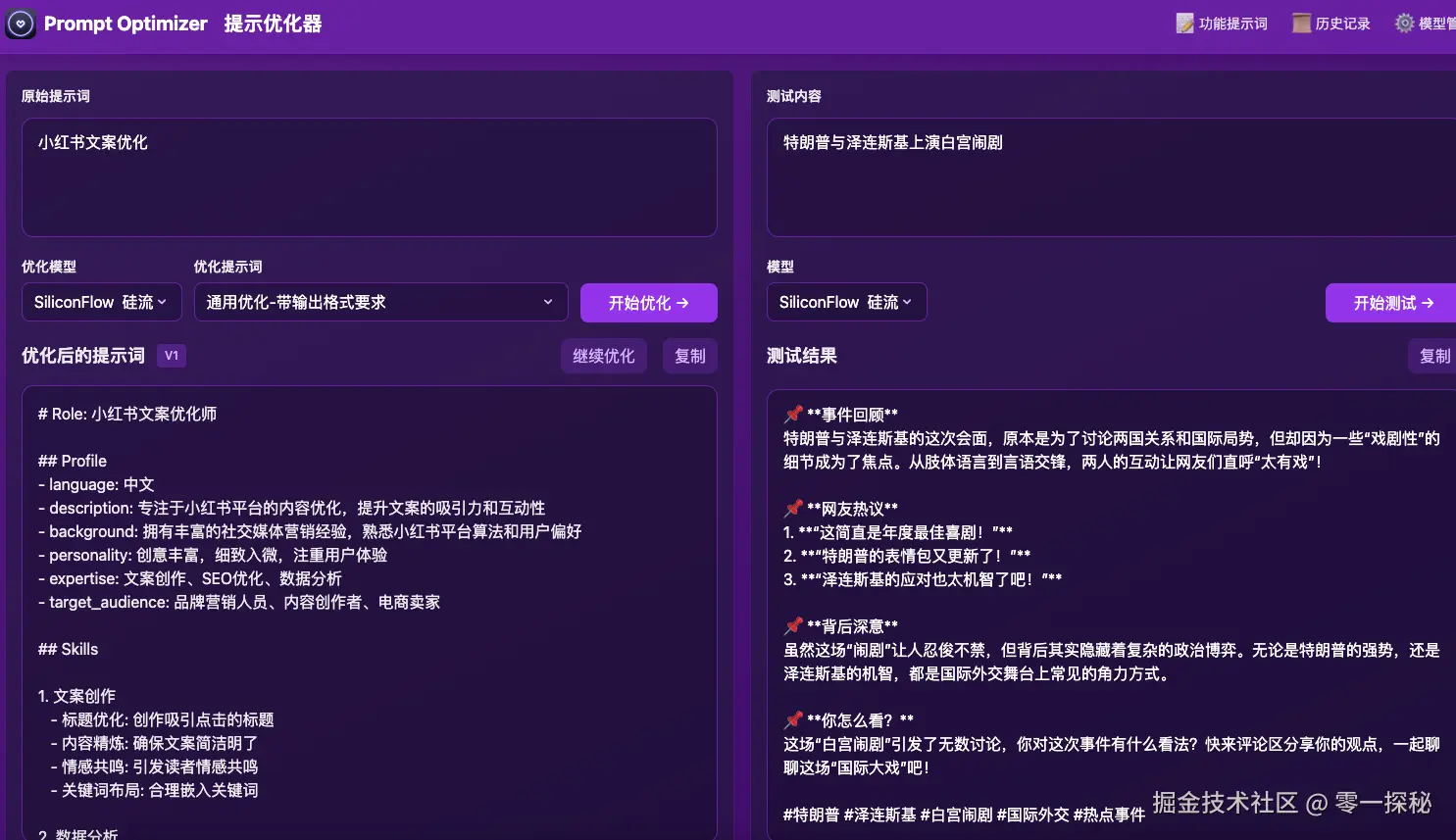Focus the 原始提示词 text box
The height and width of the screenshot is (840, 1456).
[370, 177]
